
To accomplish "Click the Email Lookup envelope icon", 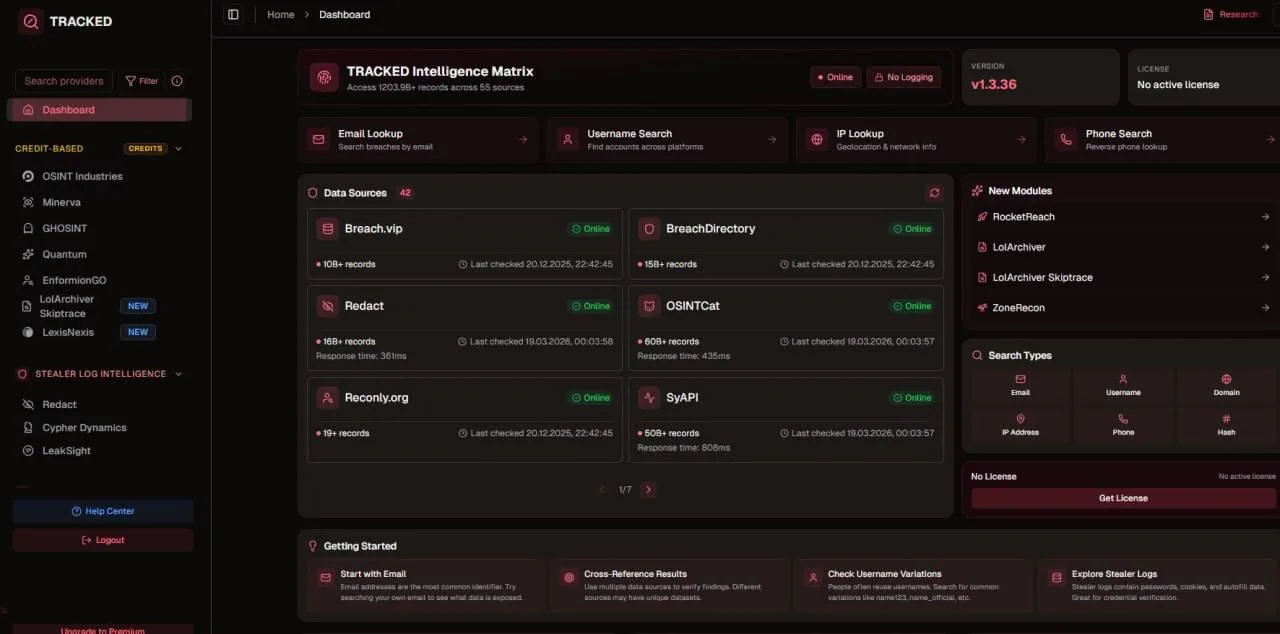I will 319,140.
